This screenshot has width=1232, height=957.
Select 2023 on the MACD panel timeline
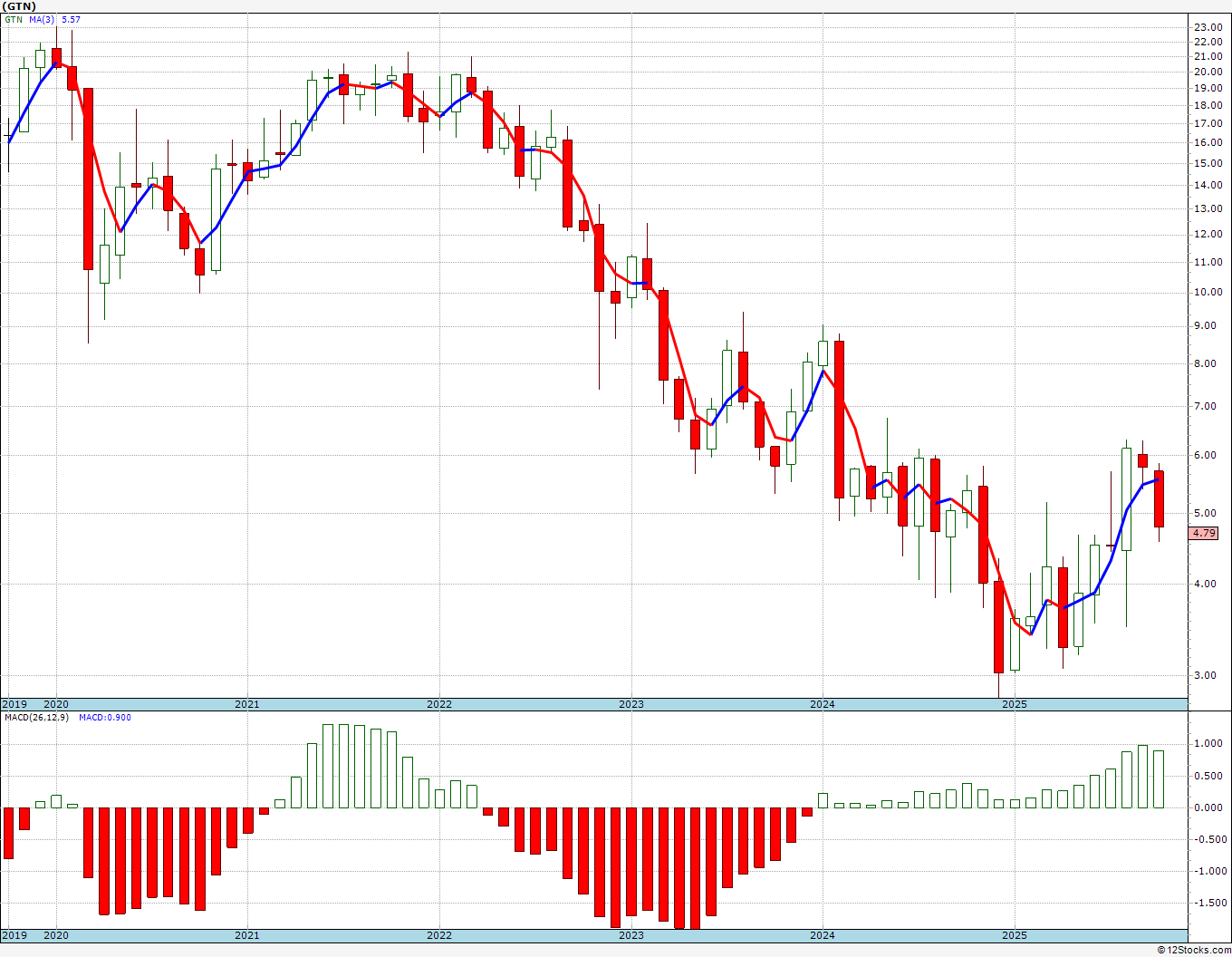pyautogui.click(x=631, y=936)
